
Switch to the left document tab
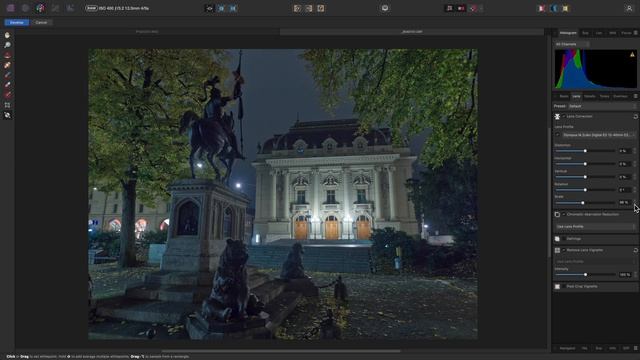(147, 31)
